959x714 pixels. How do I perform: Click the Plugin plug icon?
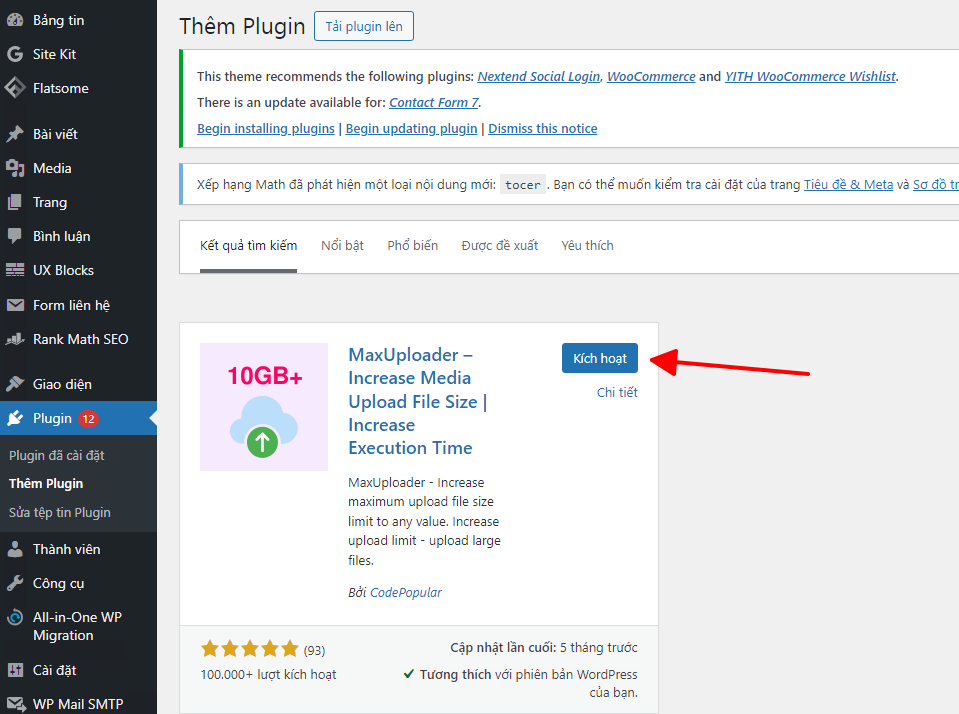tap(15, 418)
